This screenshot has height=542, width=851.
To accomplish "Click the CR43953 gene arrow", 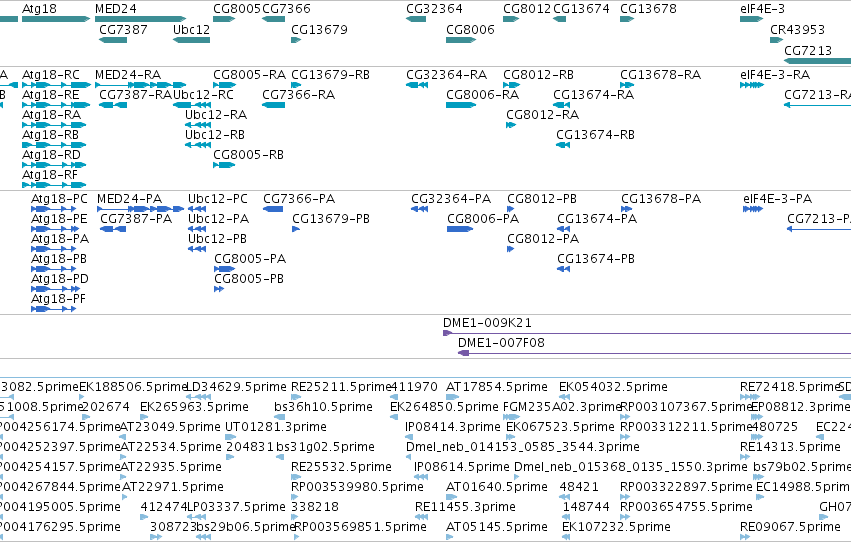I will pyautogui.click(x=777, y=40).
